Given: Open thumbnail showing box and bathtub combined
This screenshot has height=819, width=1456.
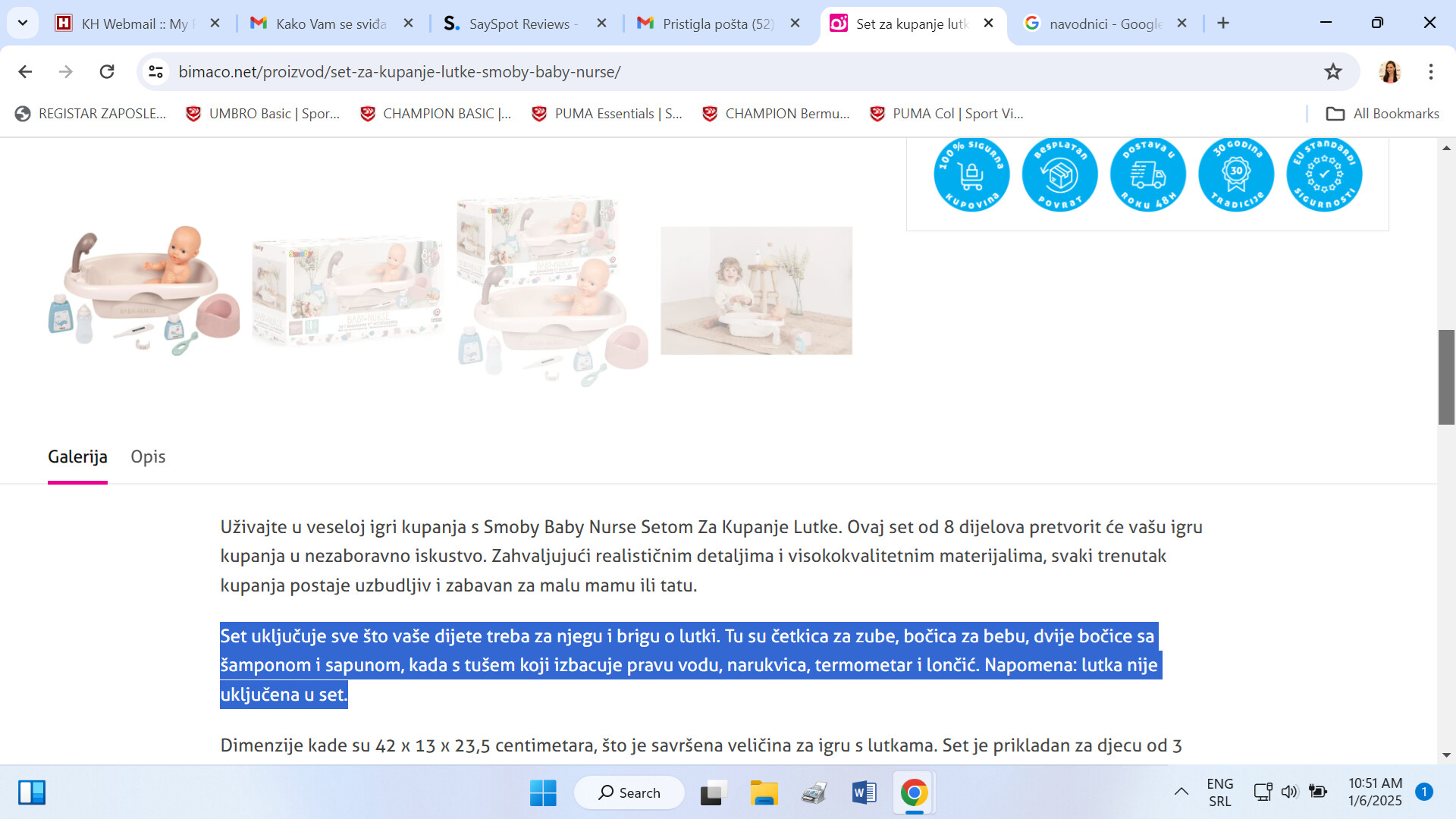Looking at the screenshot, I should (x=552, y=292).
